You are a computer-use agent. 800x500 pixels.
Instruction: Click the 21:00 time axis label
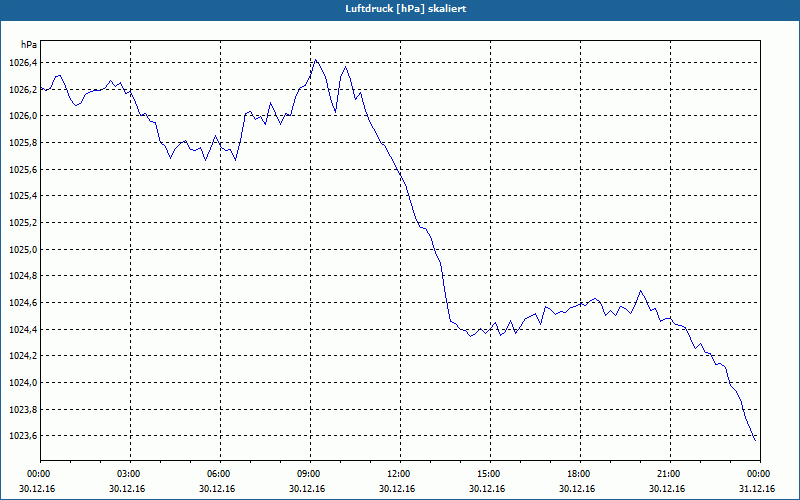click(x=668, y=474)
